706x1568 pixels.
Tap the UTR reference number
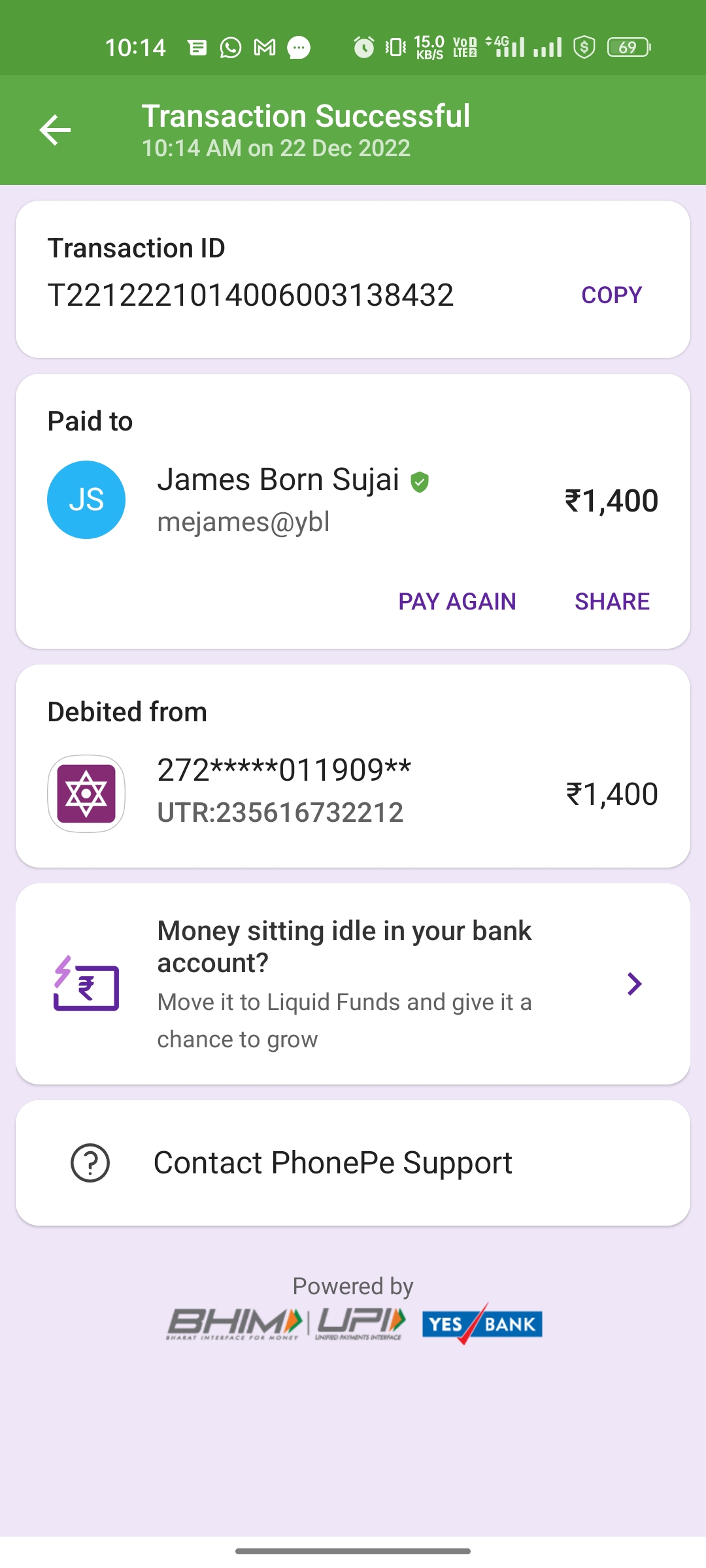point(280,813)
